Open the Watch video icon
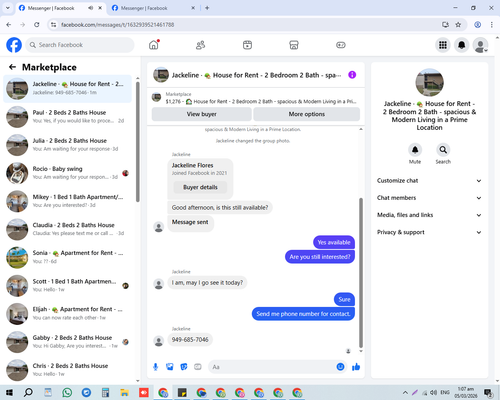500x400 pixels. 247,45
